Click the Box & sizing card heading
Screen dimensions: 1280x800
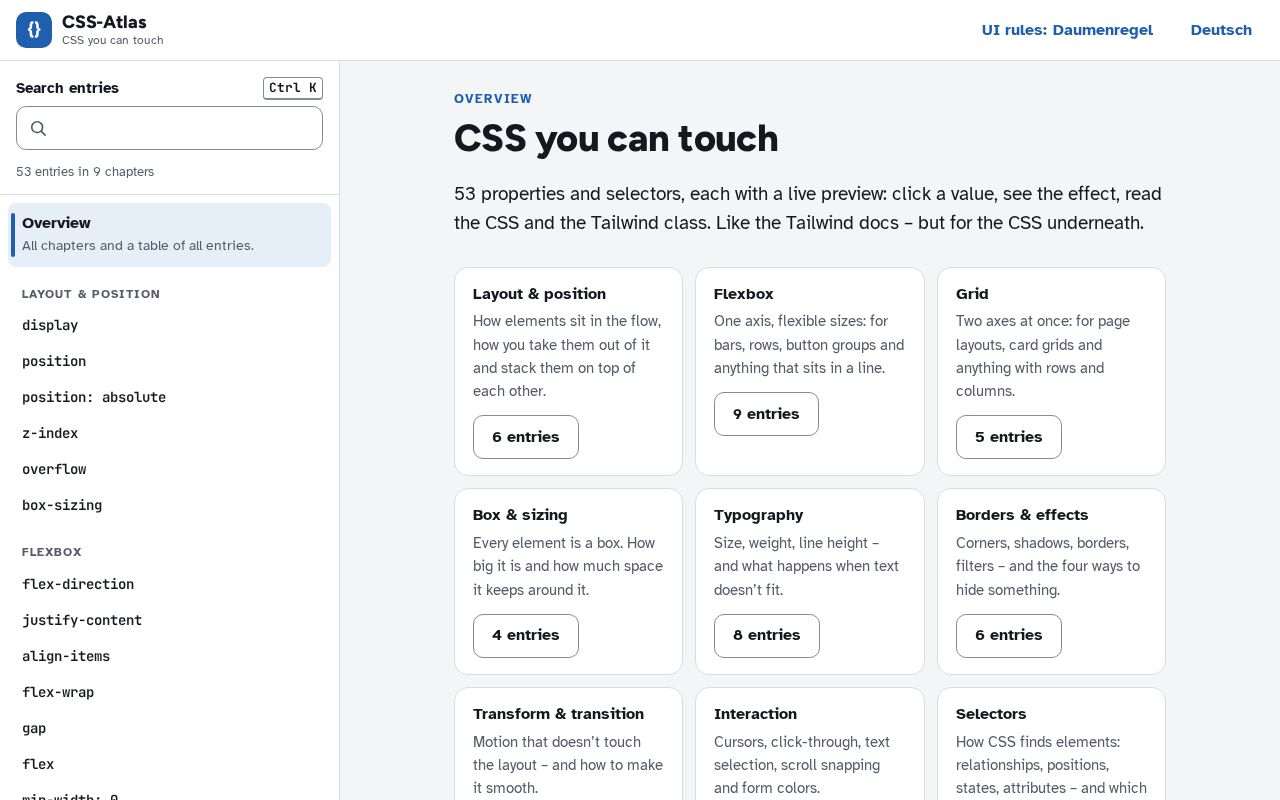click(x=520, y=515)
